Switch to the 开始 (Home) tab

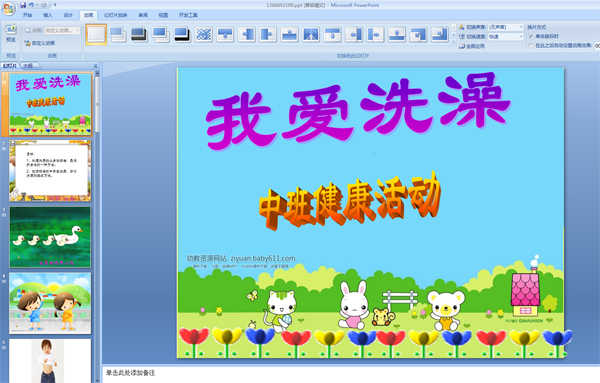[28, 15]
